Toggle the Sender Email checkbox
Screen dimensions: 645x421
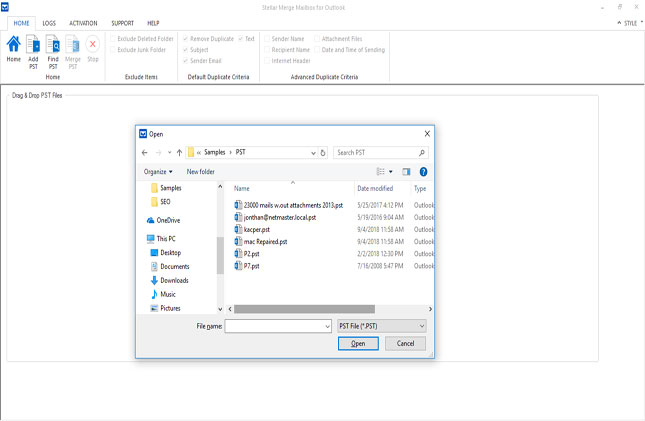coord(186,61)
